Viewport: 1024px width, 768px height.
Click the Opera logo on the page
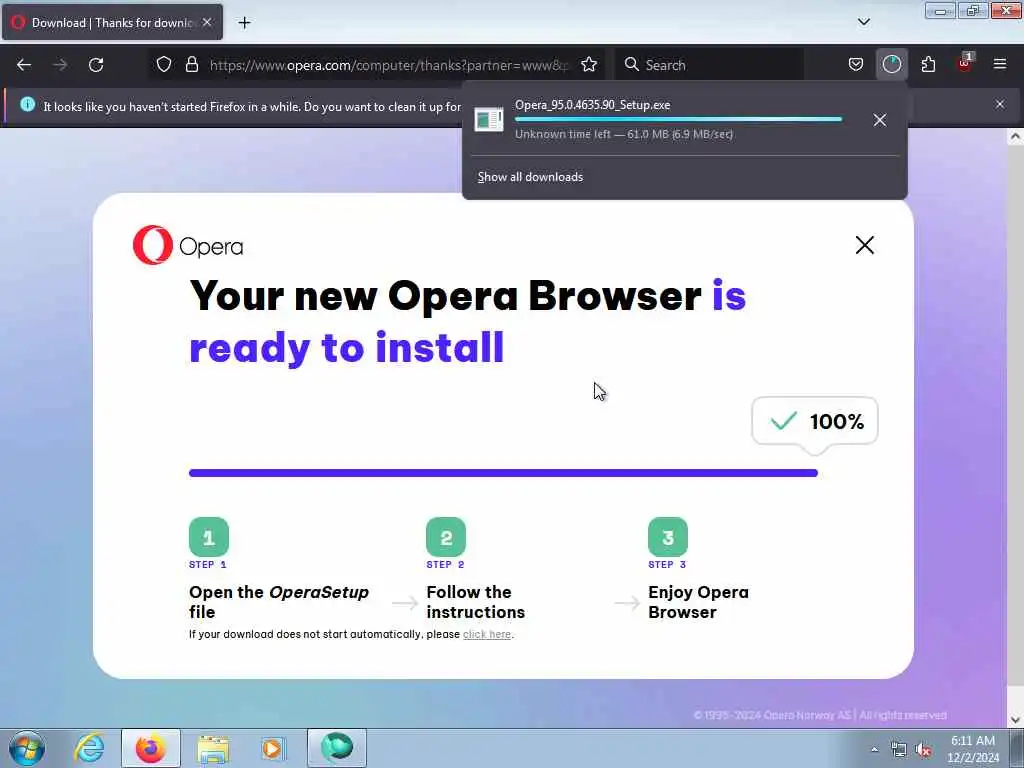coord(188,246)
